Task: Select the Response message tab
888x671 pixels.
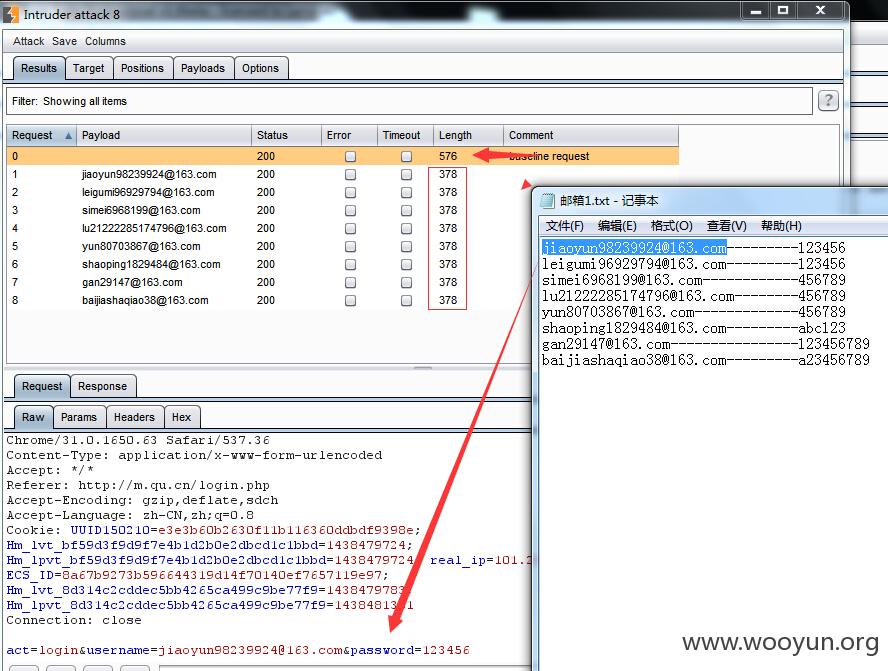Action: [x=103, y=386]
